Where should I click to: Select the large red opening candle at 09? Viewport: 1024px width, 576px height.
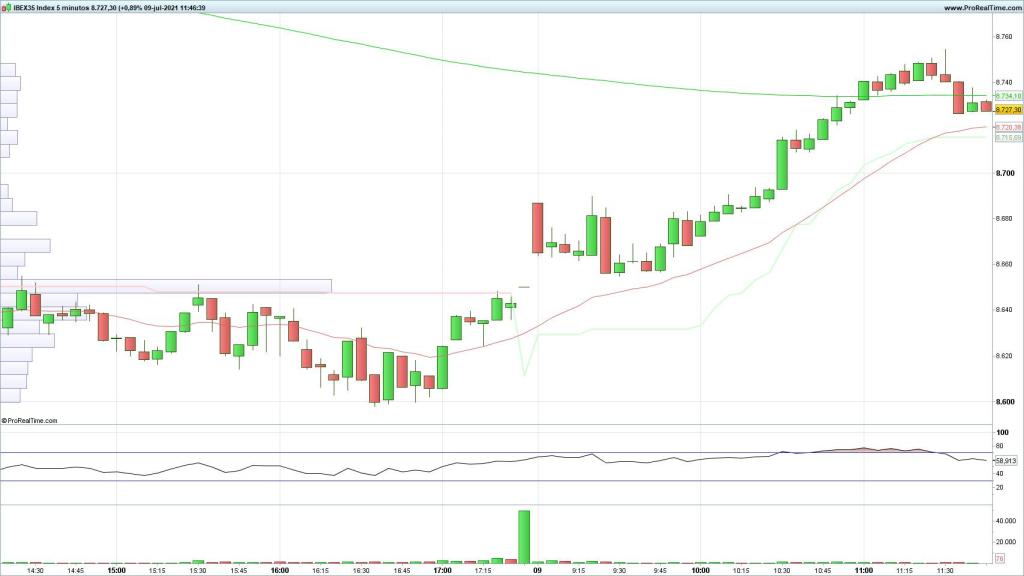537,227
